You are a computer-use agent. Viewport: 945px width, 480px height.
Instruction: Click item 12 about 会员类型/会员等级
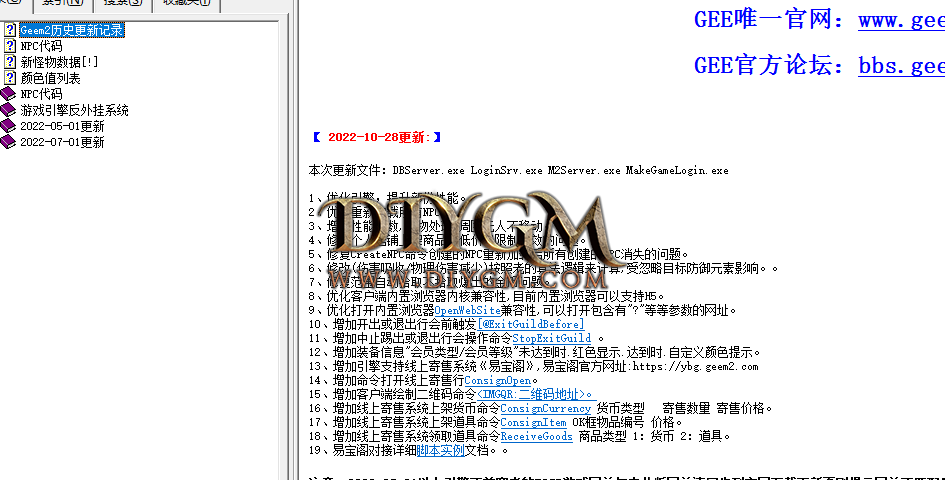coord(534,352)
